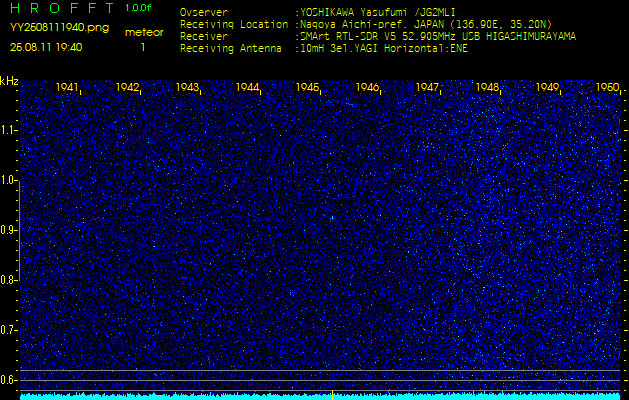
Task: Click the 1948 time marker
Action: pos(487,87)
